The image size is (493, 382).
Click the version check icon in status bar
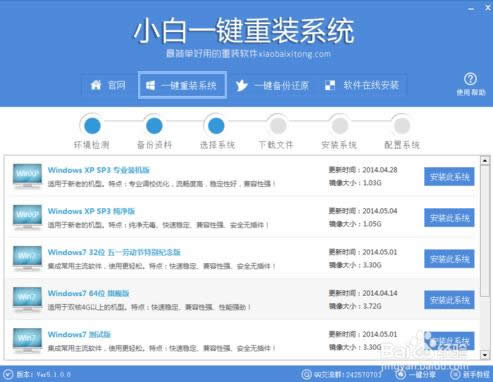click(8, 375)
